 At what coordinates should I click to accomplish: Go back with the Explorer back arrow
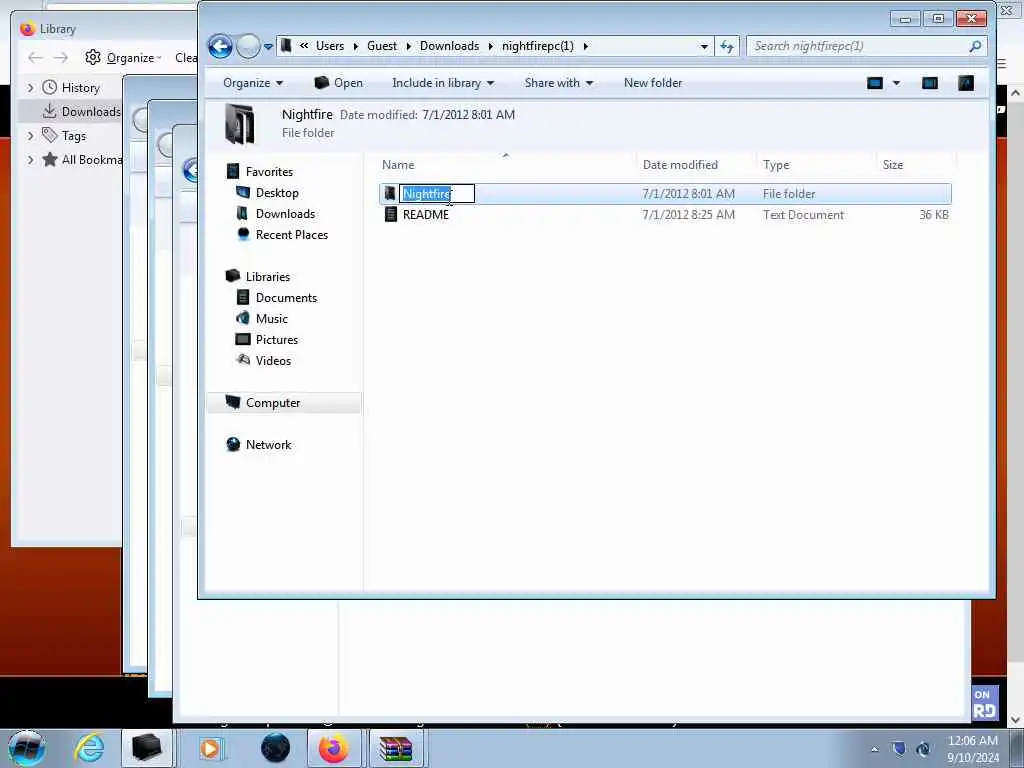click(x=220, y=46)
